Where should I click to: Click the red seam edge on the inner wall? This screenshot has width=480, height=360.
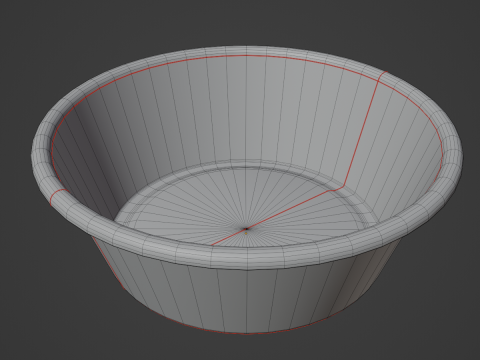[x=361, y=133]
